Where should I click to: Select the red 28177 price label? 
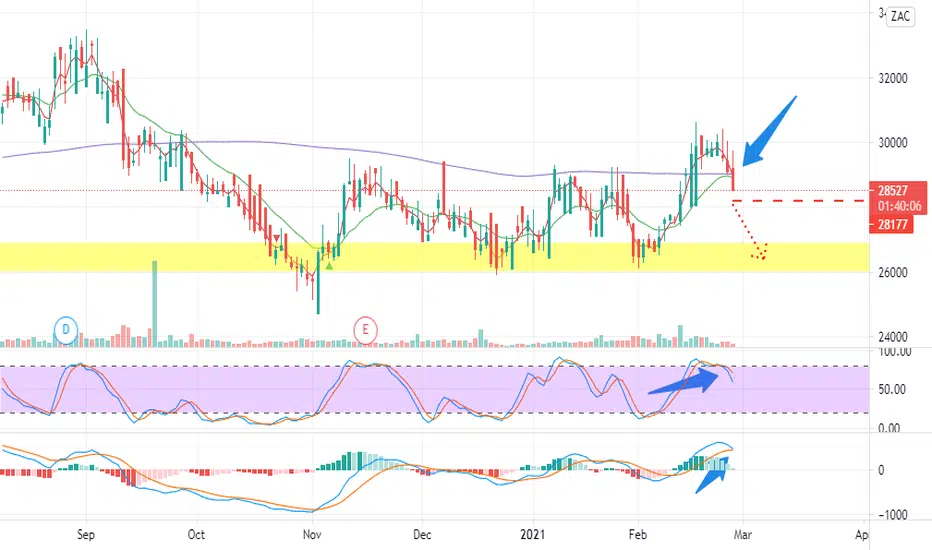tap(893, 224)
